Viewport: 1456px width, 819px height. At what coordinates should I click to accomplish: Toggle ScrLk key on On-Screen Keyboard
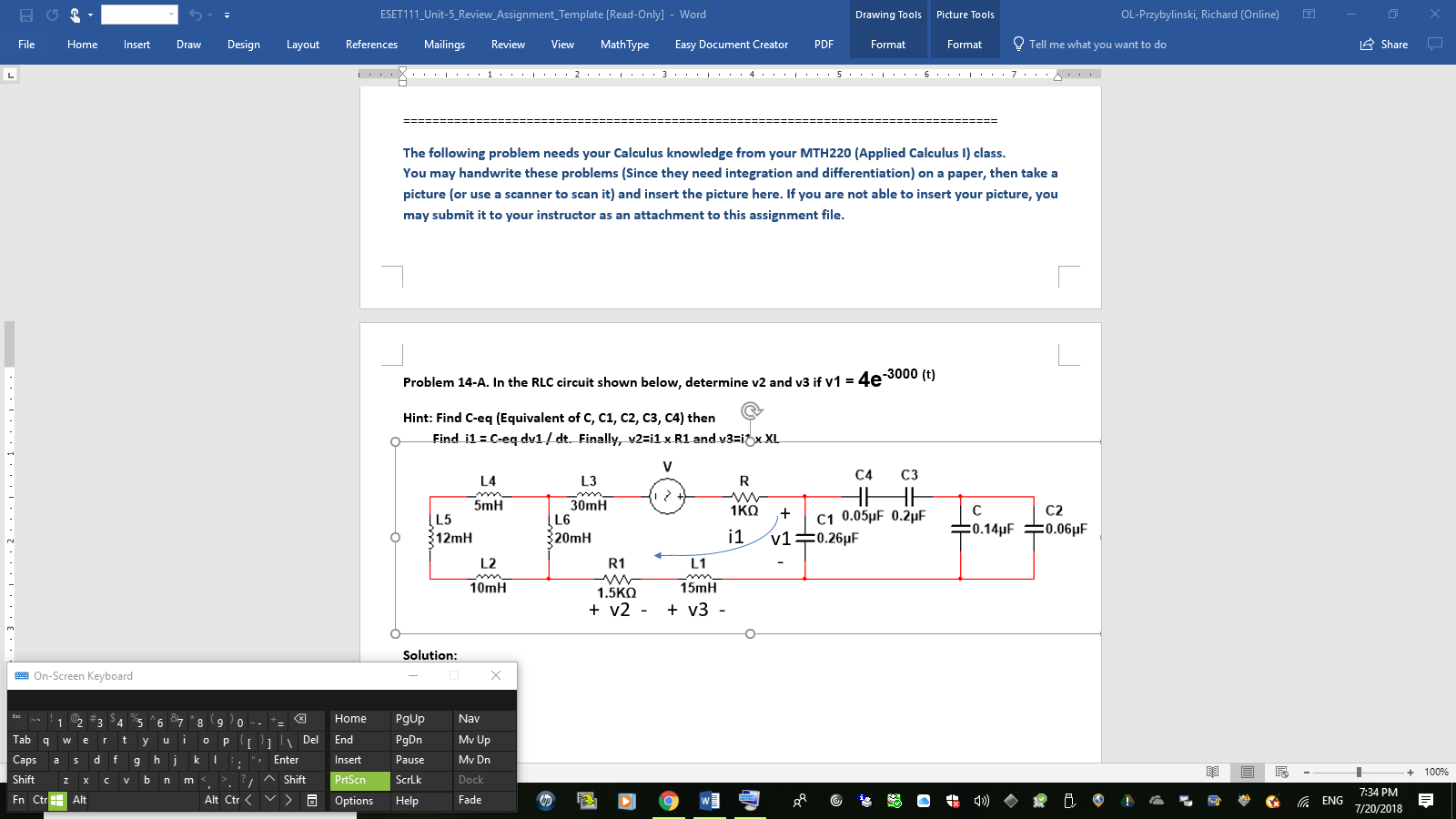click(x=409, y=780)
